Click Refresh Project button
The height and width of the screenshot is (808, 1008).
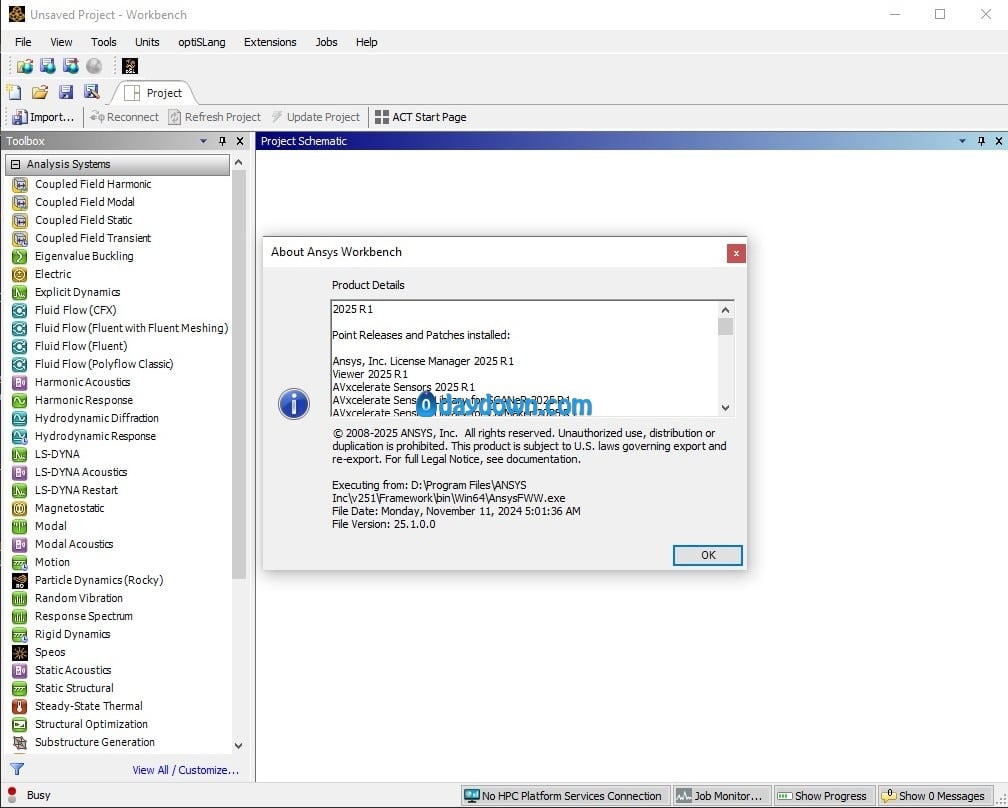click(215, 117)
